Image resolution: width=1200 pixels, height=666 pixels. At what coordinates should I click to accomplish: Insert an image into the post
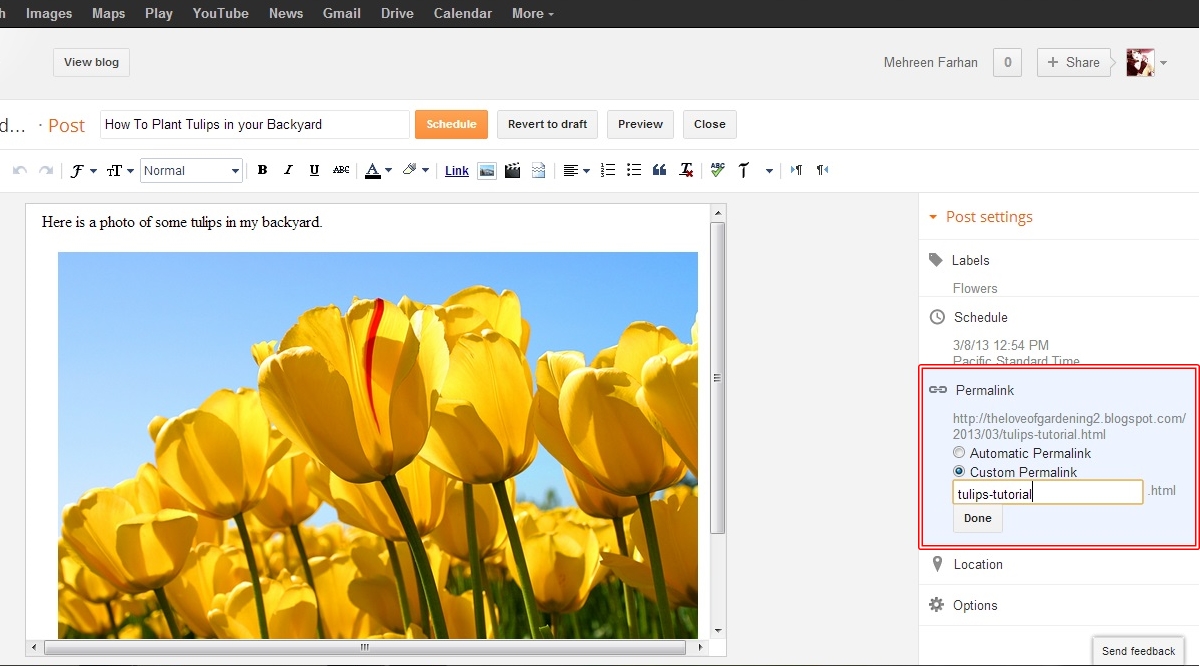(487, 170)
